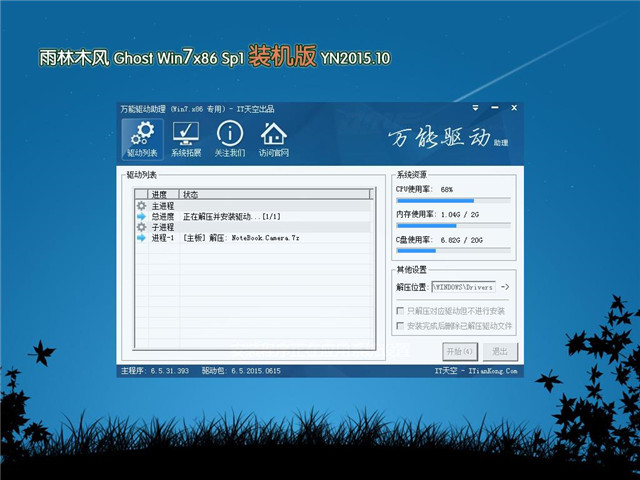Click the 主程序: 6.5.31.393 status text
Image resolution: width=640 pixels, height=480 pixels.
pyautogui.click(x=155, y=371)
